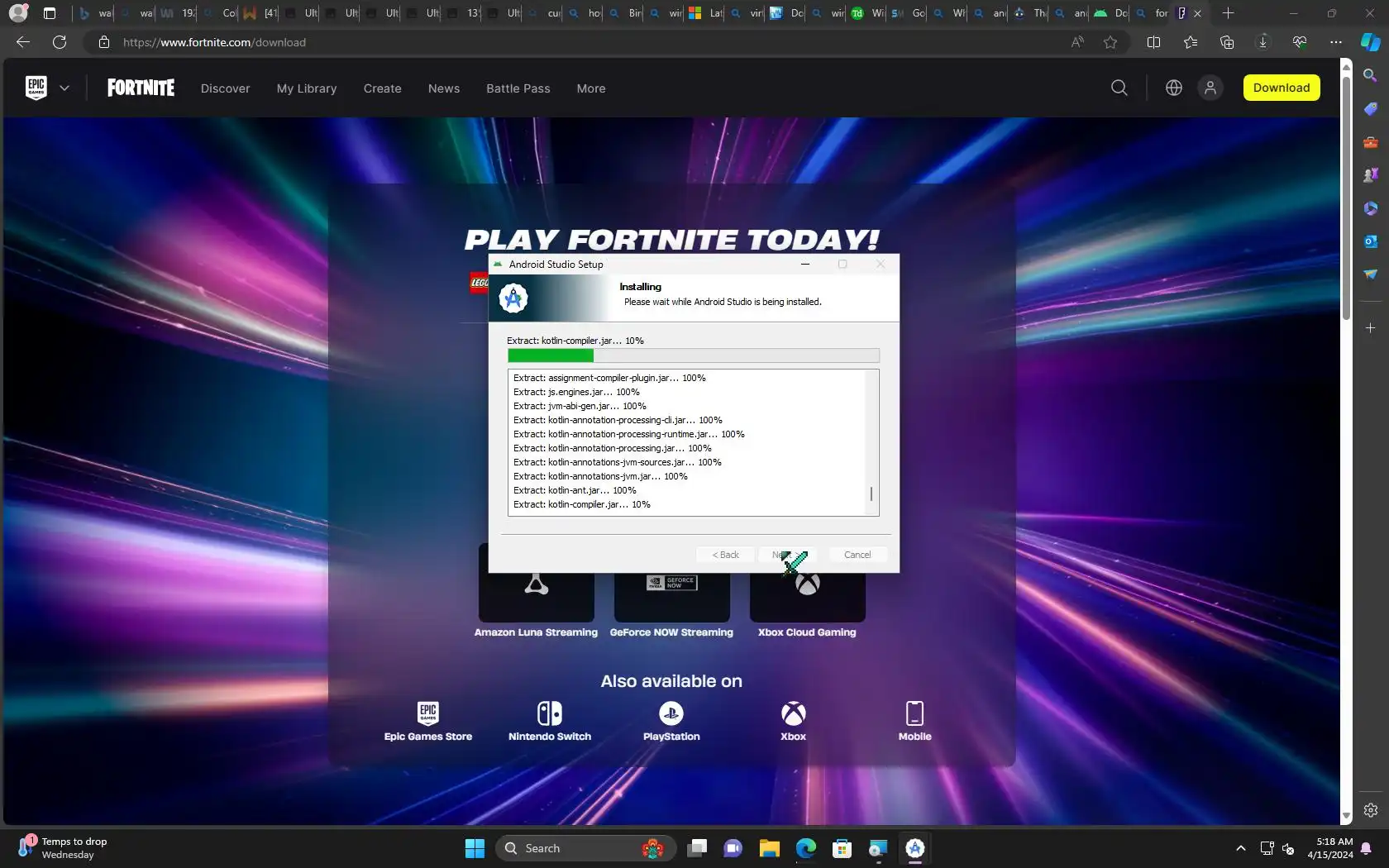Click the yellow Download button
The width and height of the screenshot is (1389, 868).
[x=1282, y=88]
